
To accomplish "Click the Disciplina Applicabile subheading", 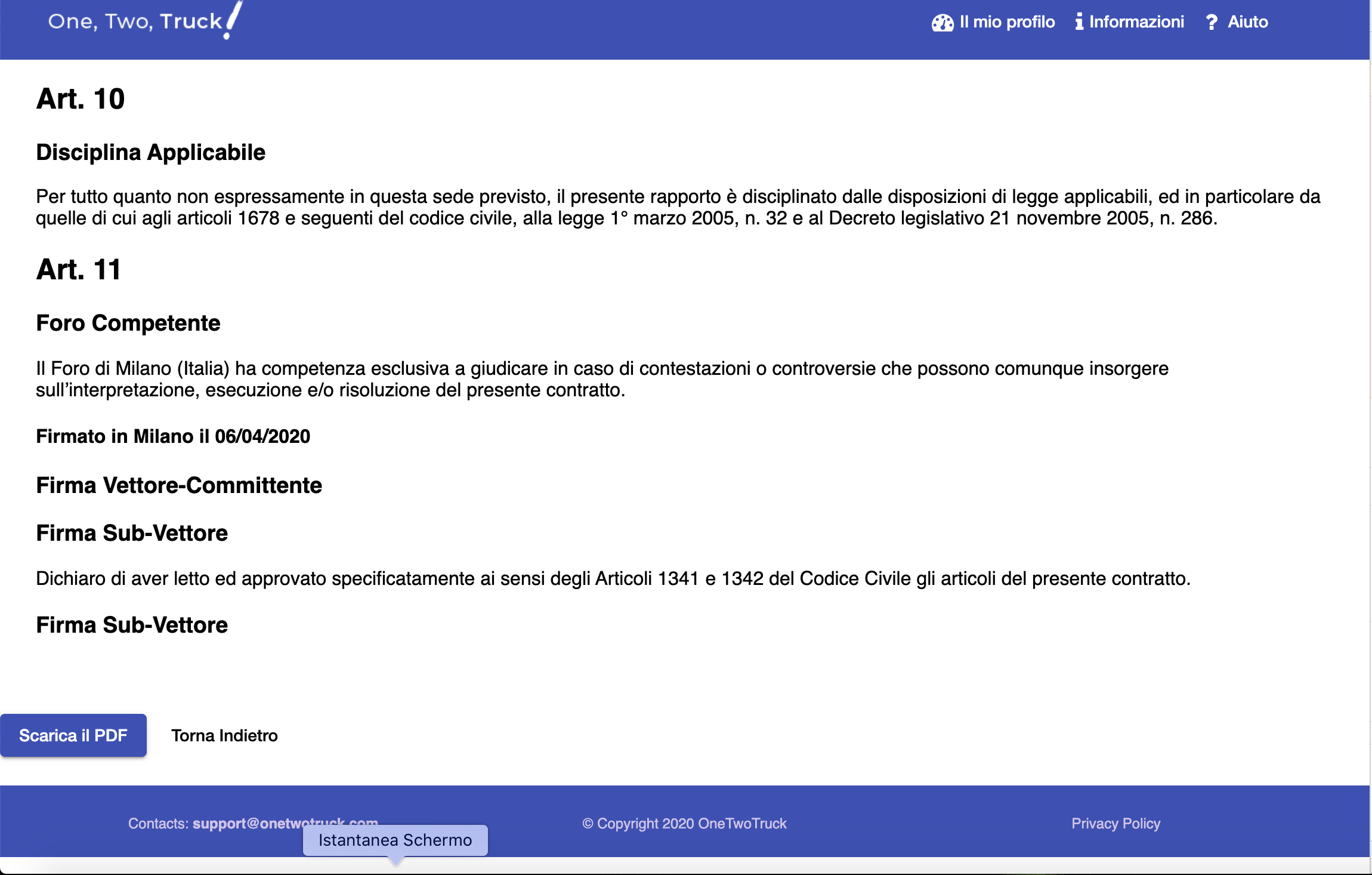I will click(x=150, y=153).
